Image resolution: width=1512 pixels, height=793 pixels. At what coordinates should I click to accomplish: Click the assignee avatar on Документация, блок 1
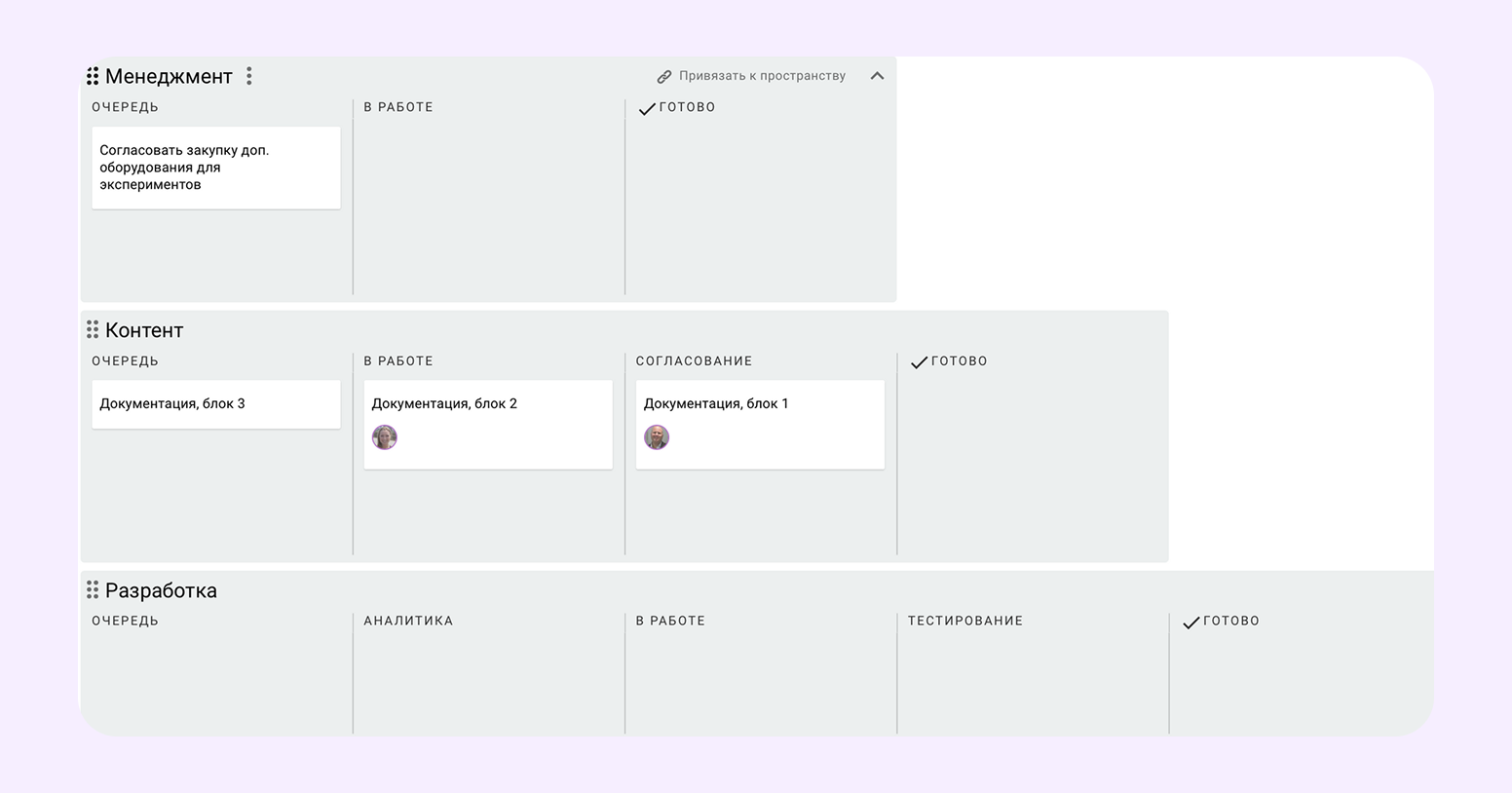657,437
